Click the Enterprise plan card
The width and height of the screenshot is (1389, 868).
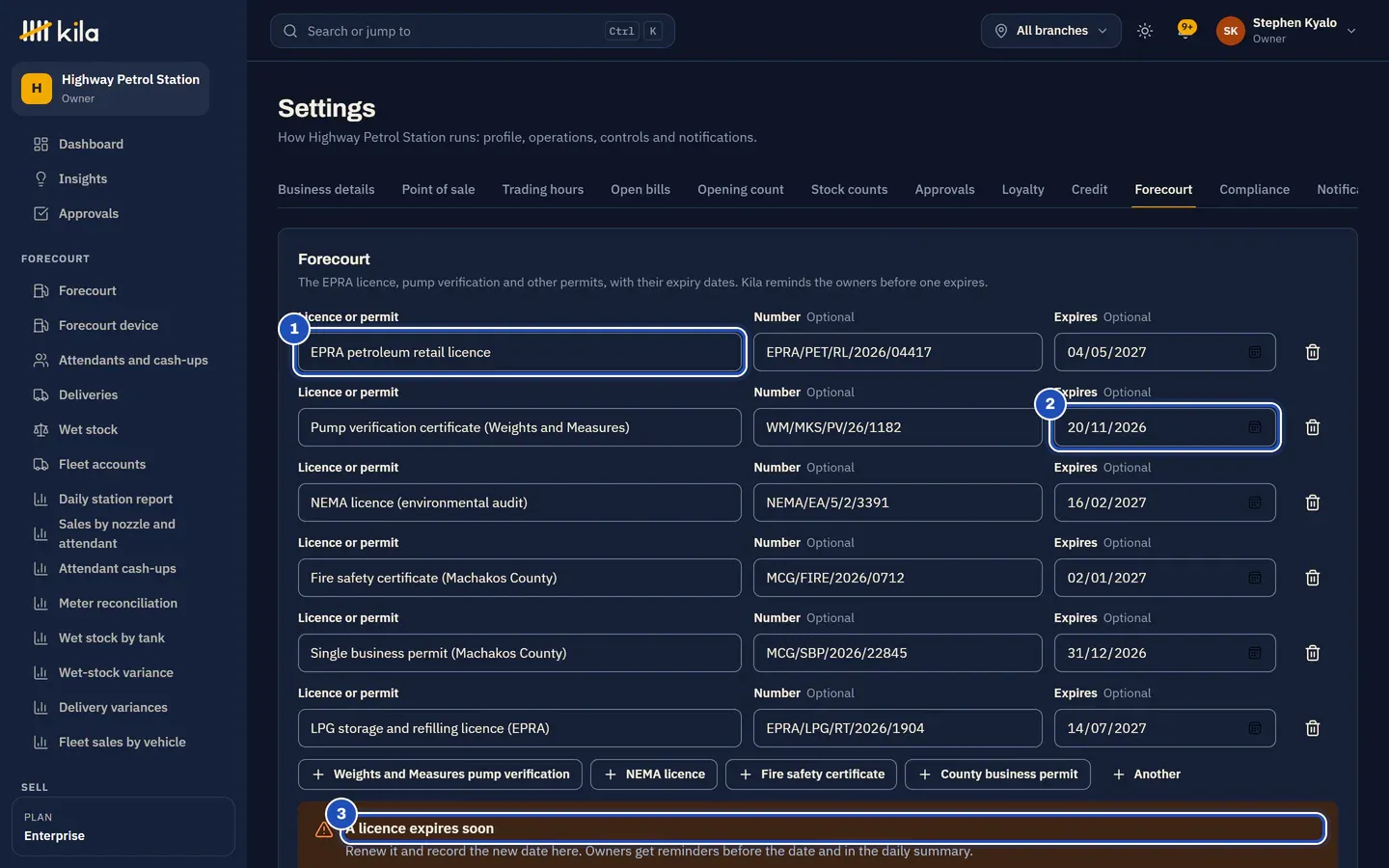pos(123,827)
